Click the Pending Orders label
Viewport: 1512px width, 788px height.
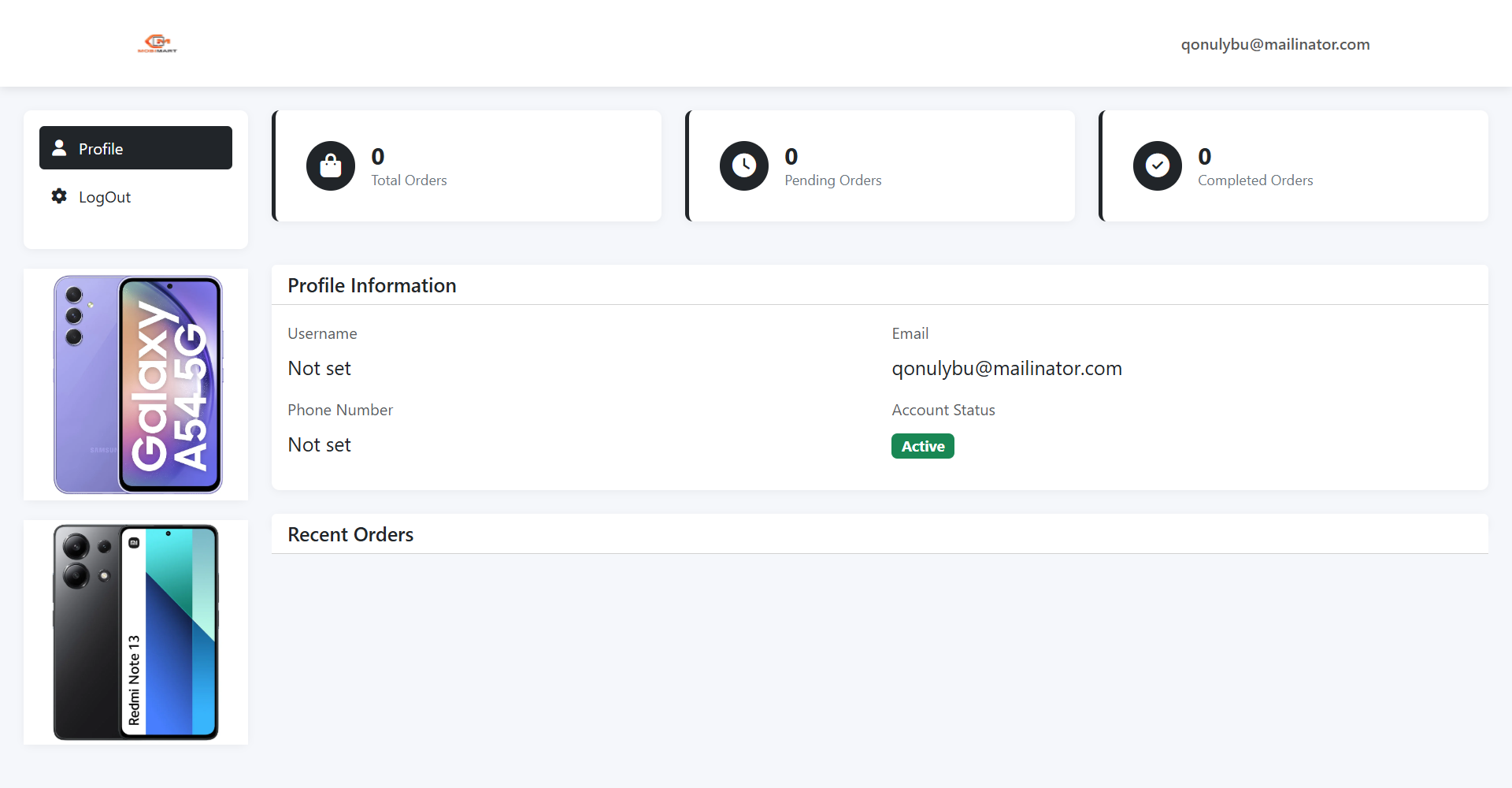click(833, 180)
